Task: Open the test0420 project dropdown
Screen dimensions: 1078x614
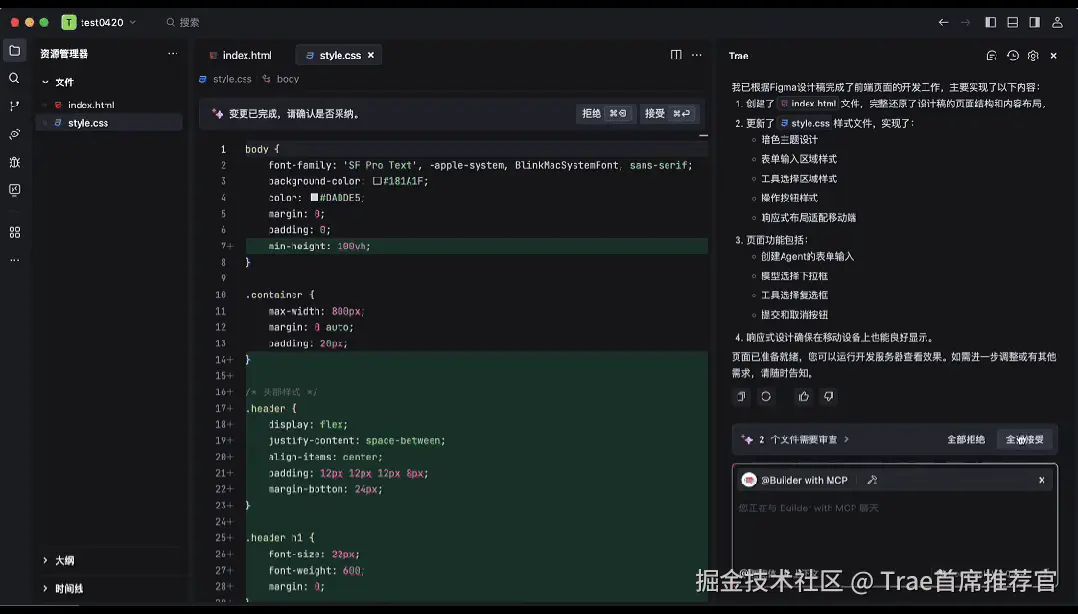Action: 100,23
